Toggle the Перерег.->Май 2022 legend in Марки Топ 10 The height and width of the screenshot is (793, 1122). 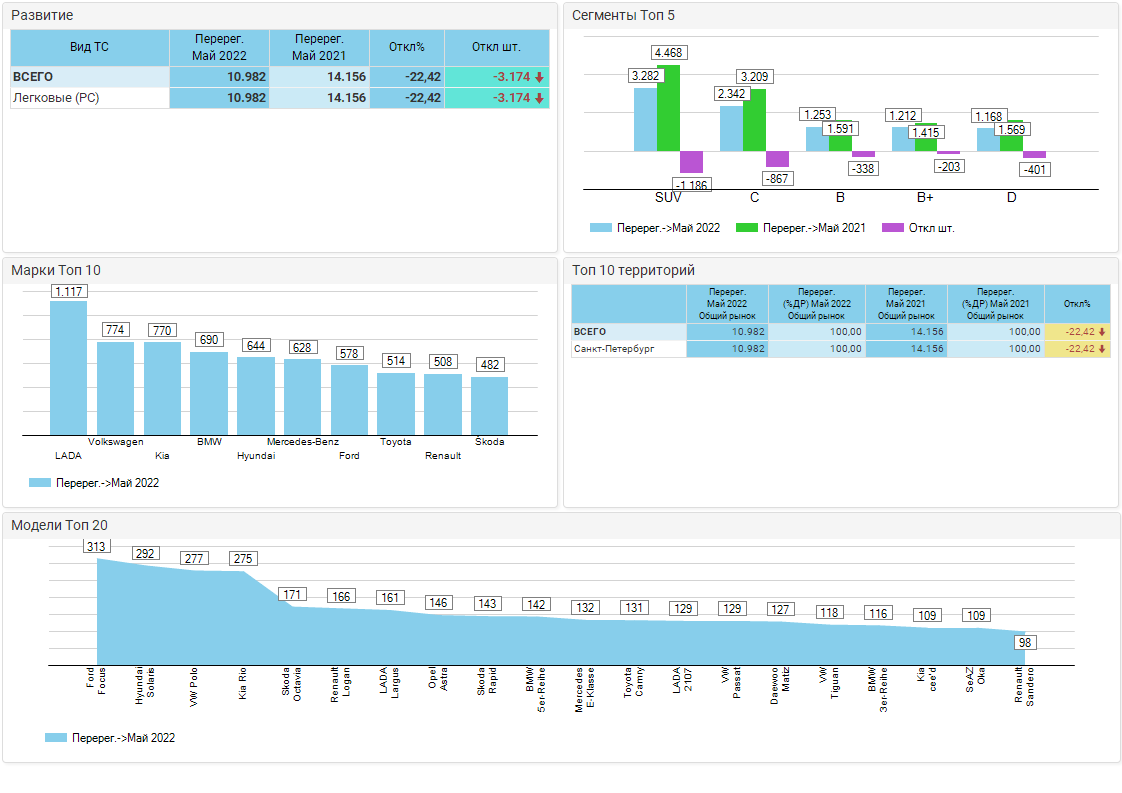pyautogui.click(x=95, y=482)
